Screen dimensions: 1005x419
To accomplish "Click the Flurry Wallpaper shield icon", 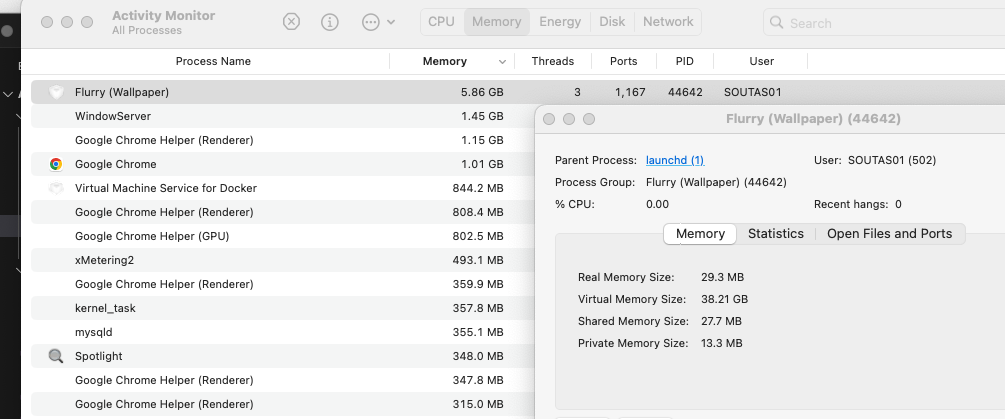I will tap(56, 92).
